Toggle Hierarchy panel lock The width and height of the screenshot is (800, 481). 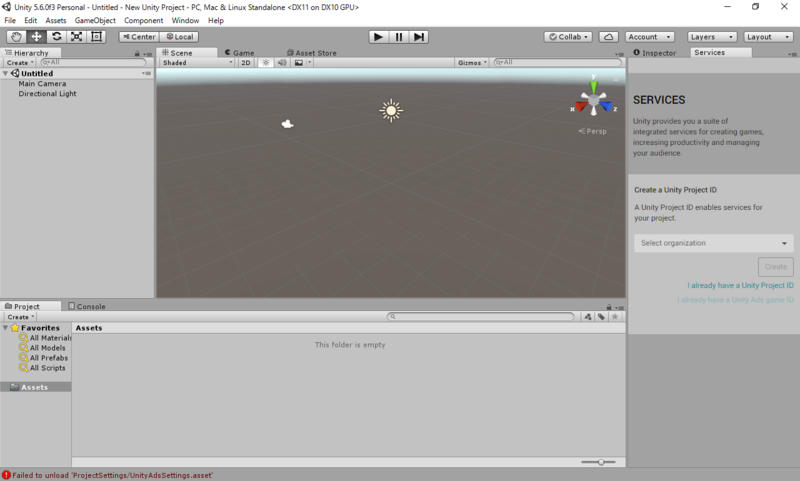click(137, 53)
